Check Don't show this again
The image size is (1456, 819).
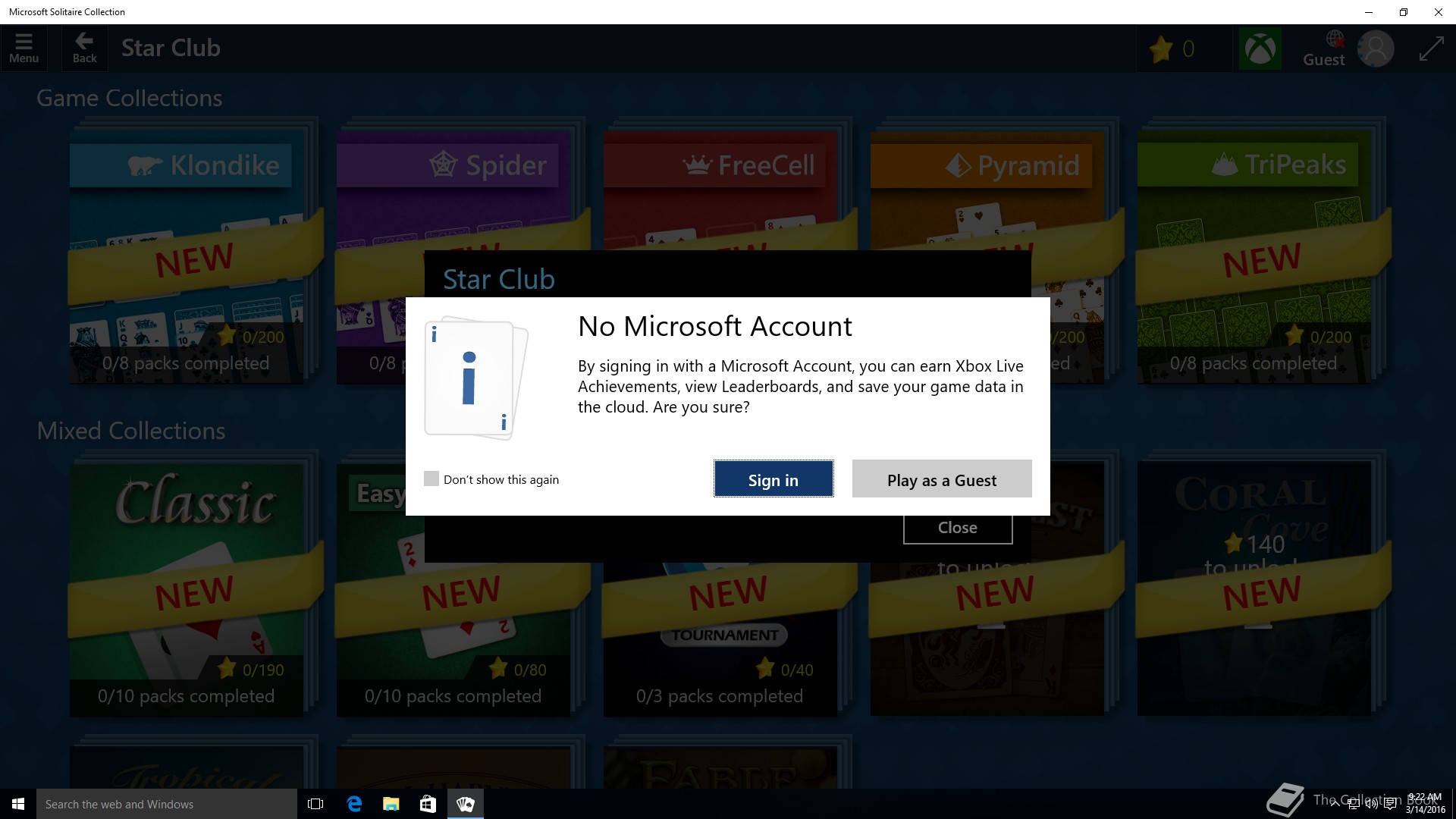pyautogui.click(x=431, y=479)
